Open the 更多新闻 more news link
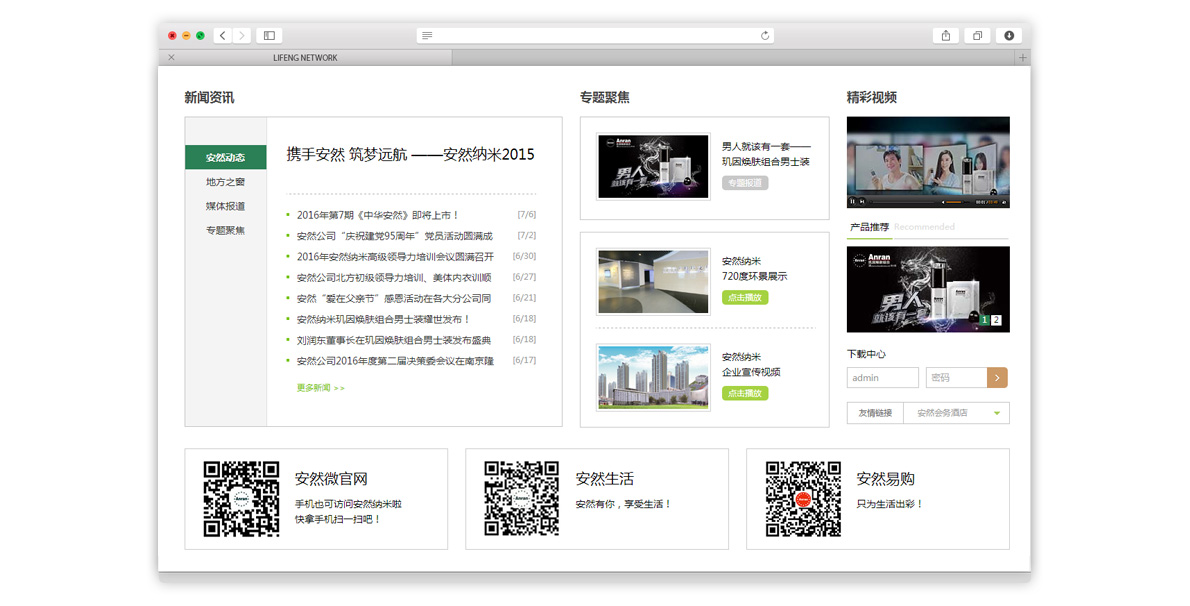This screenshot has width=1190, height=606. [320, 388]
